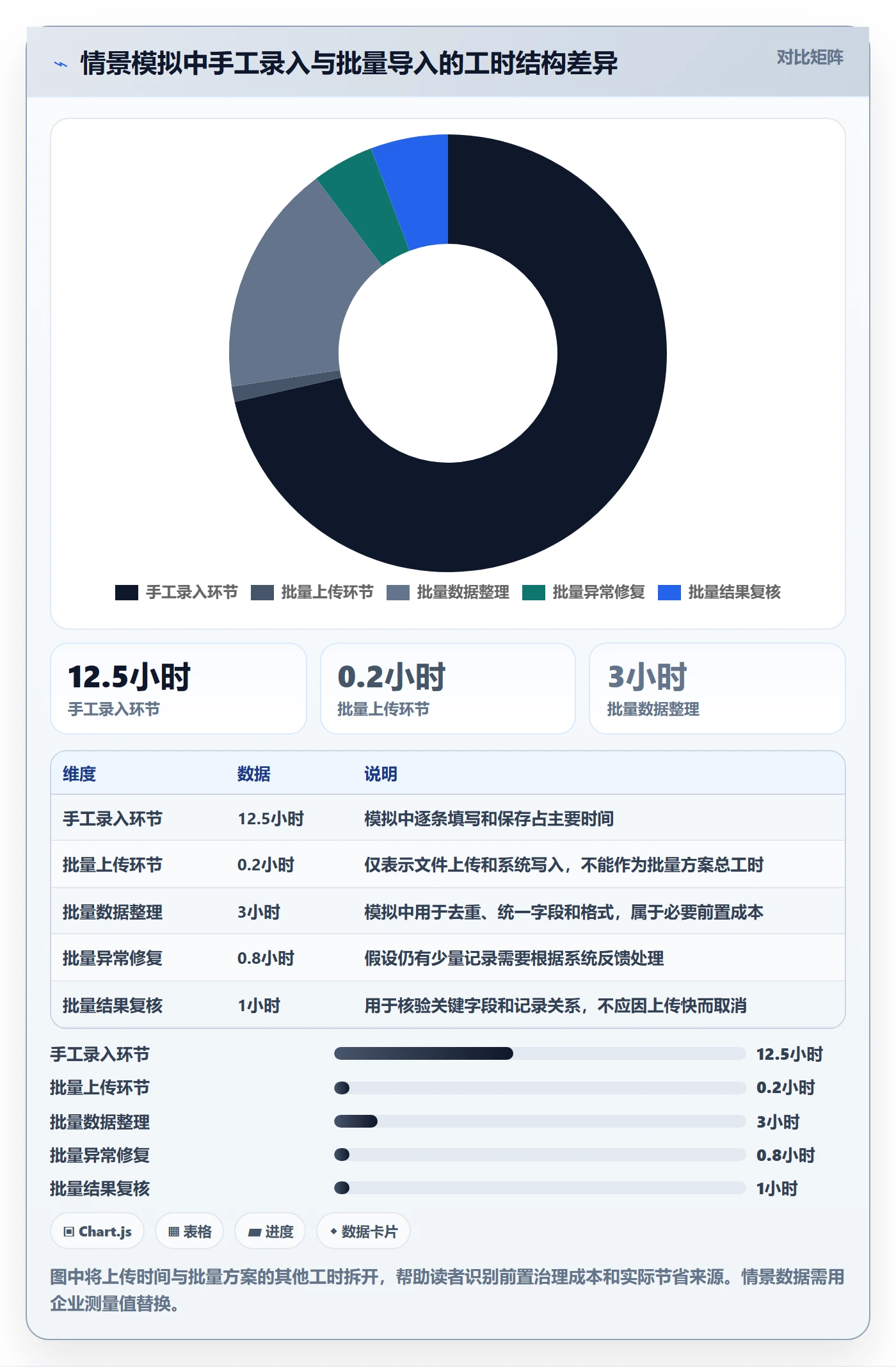Toggle 手工录入环节 legend color box
Viewport: 896px width, 1367px height.
[126, 593]
